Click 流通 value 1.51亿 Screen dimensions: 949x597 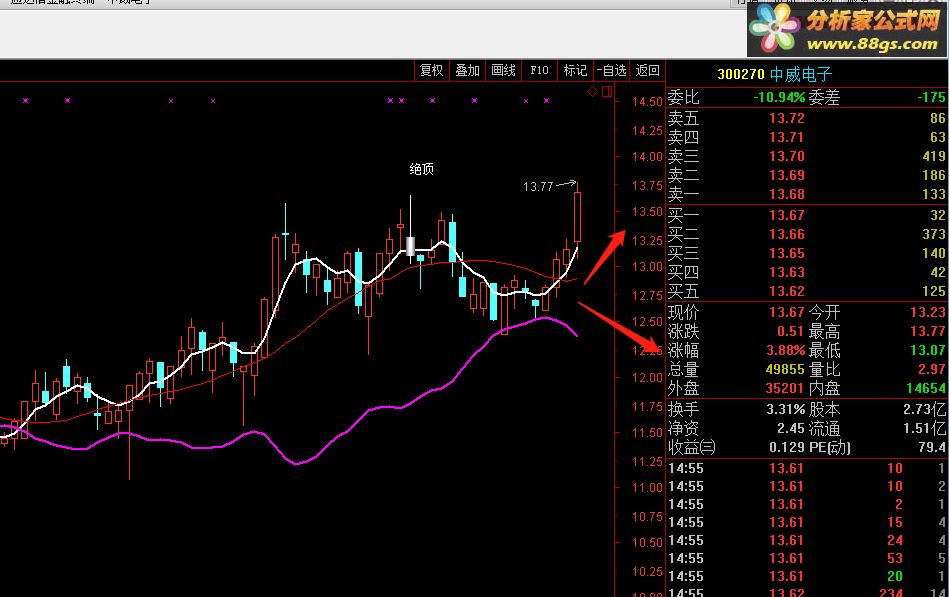(924, 429)
